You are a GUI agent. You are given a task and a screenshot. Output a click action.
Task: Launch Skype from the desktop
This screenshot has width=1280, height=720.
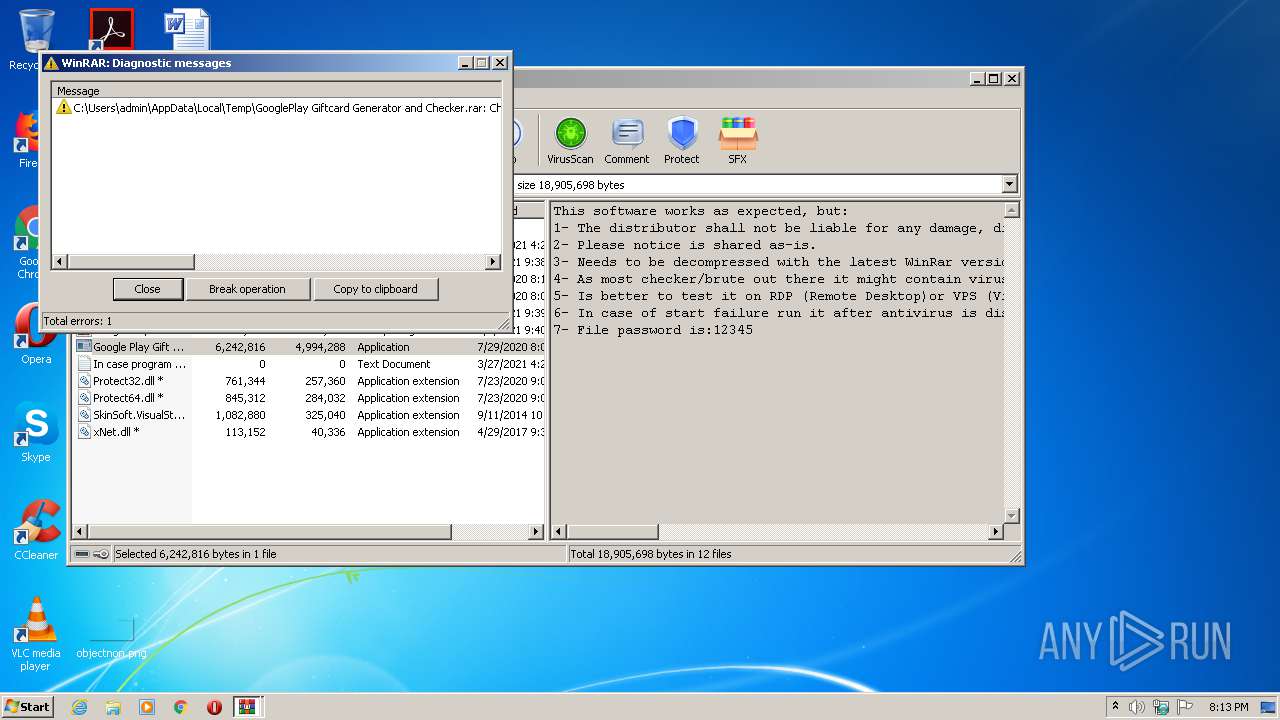click(36, 432)
